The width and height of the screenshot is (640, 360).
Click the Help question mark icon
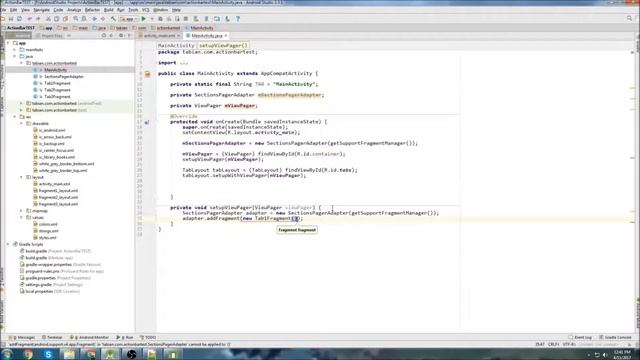click(x=238, y=19)
